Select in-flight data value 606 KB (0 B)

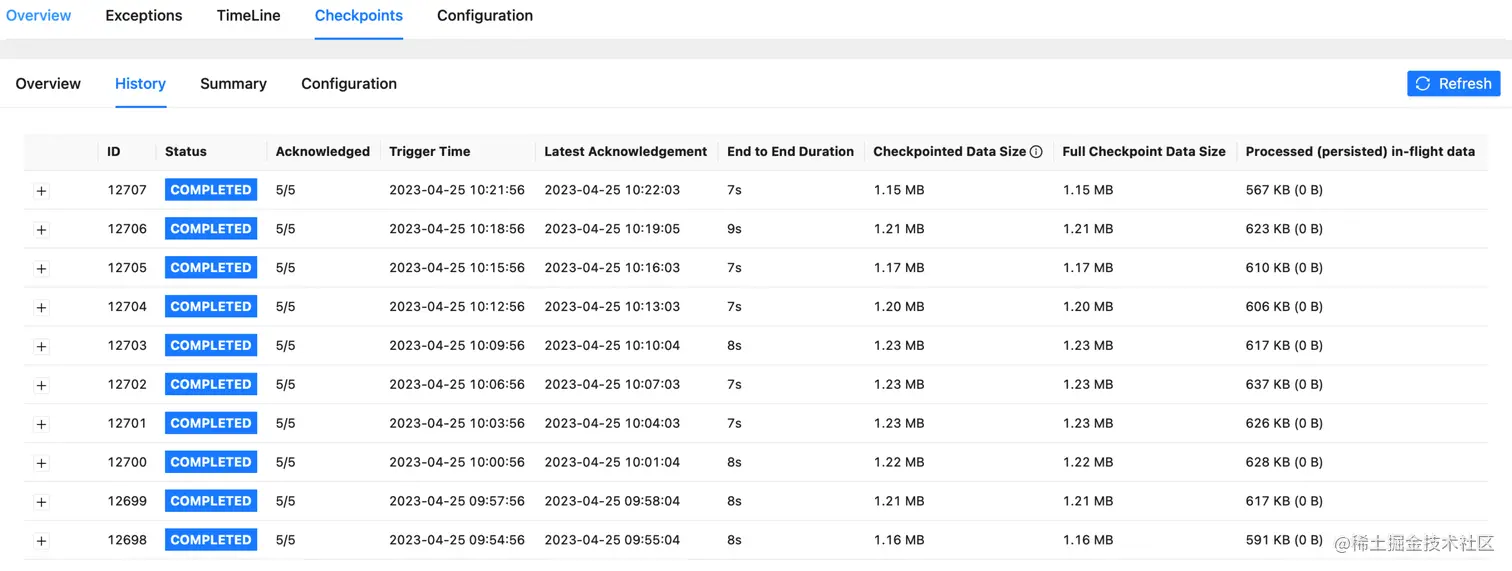pyautogui.click(x=1284, y=307)
